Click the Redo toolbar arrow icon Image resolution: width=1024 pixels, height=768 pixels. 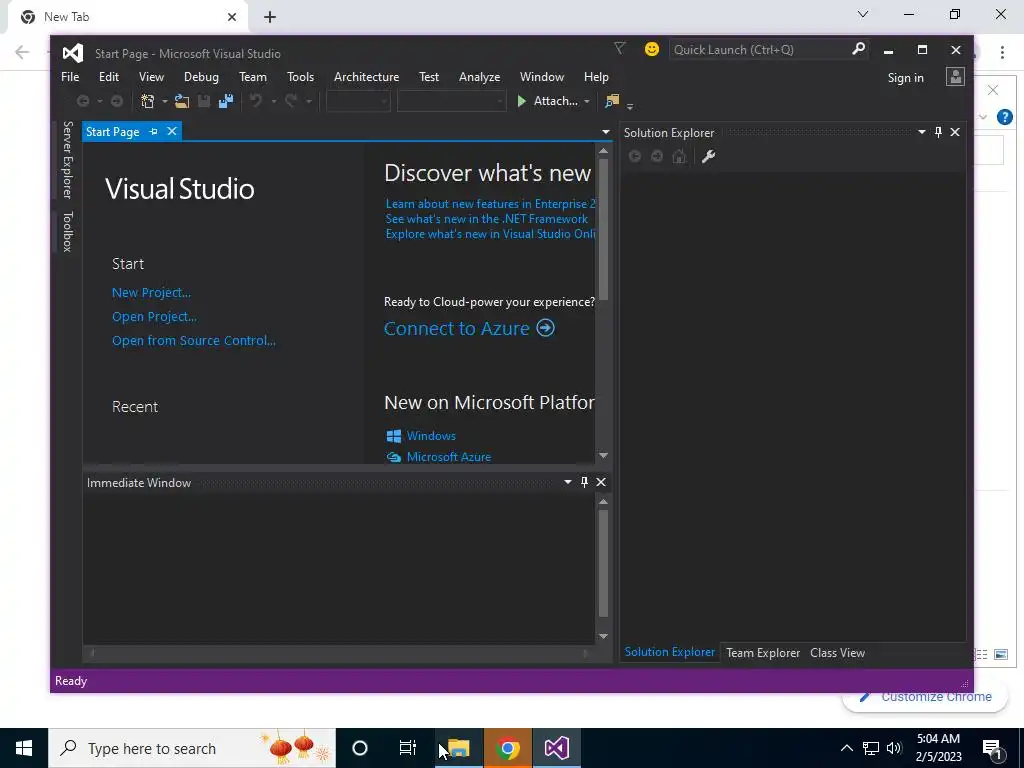coord(291,101)
